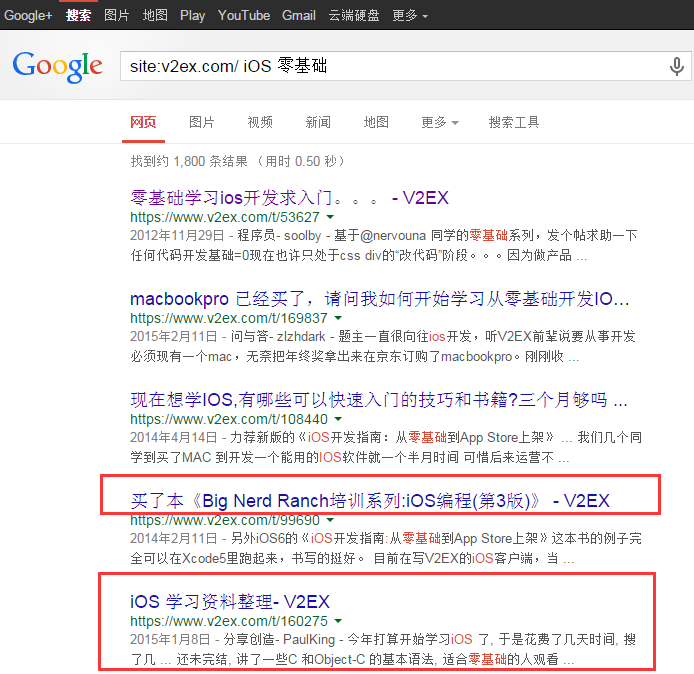This screenshot has height=674, width=694.
Task: Switch to the 视频 results tab
Action: click(260, 122)
